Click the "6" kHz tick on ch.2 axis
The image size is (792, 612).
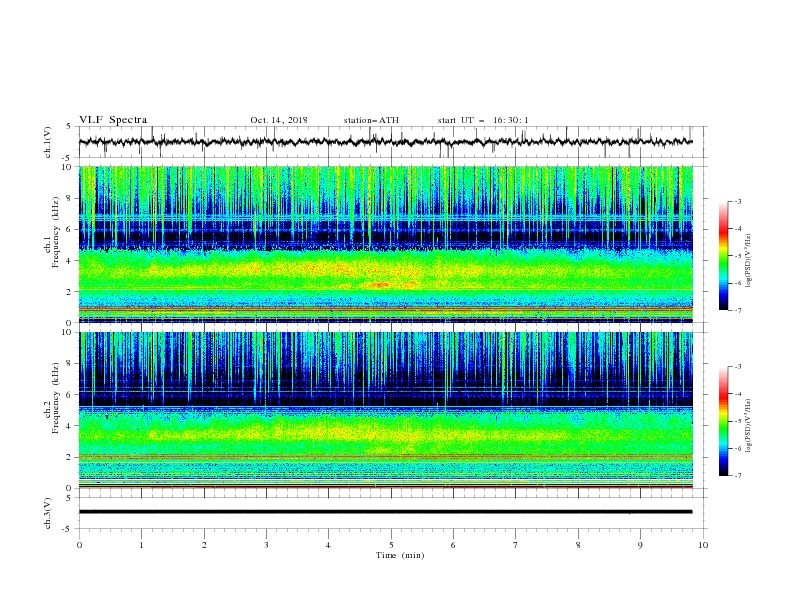tap(70, 394)
